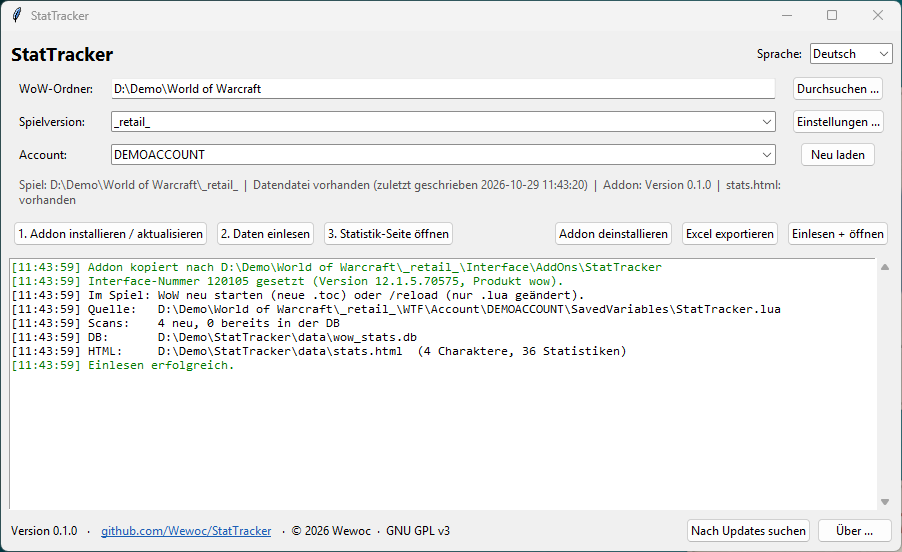The image size is (902, 552).
Task: Click the StatTracker feather icon in title bar
Action: 17,16
